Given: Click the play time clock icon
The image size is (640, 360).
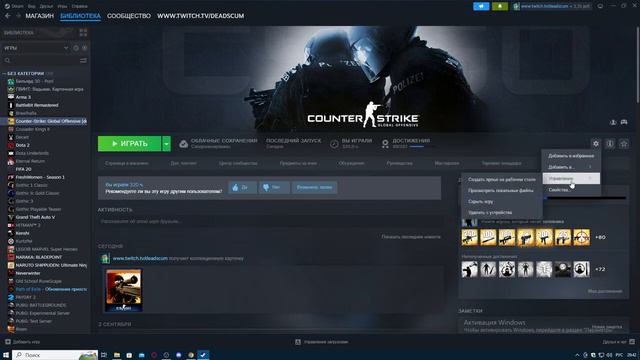Looking at the screenshot, I should click(334, 144).
